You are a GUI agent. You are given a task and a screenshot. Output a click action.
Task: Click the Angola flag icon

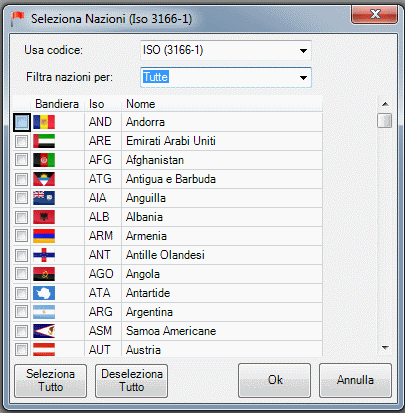44,274
